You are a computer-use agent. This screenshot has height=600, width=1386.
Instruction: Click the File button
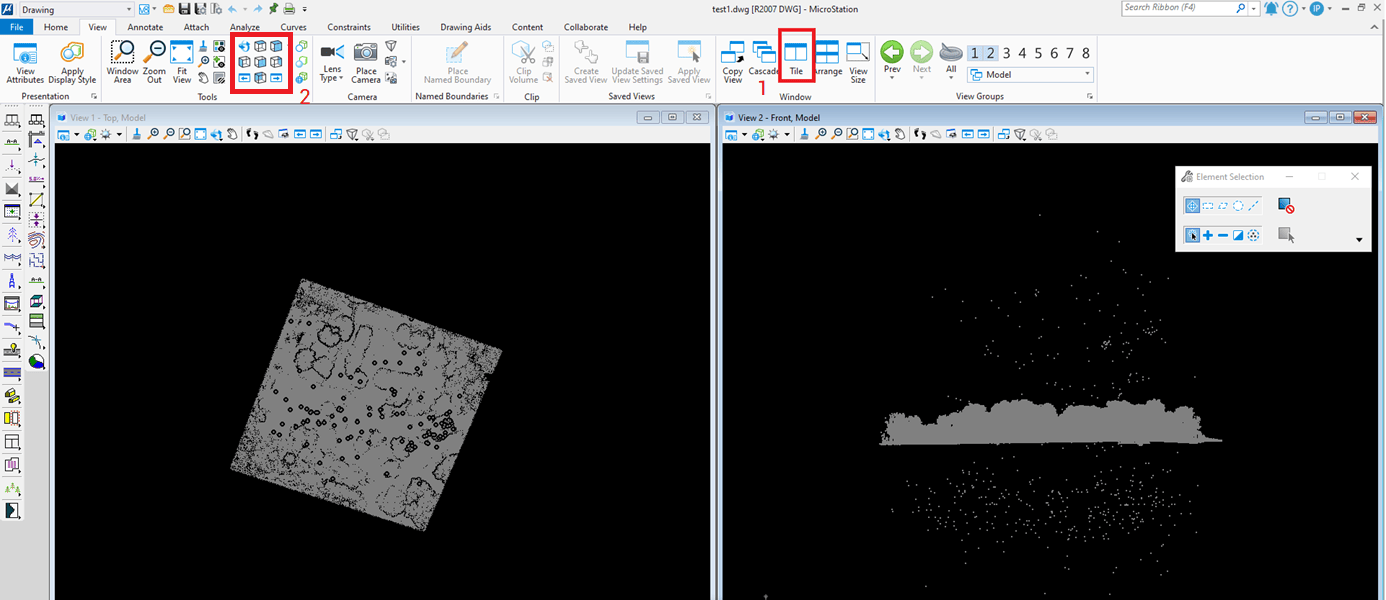point(17,27)
